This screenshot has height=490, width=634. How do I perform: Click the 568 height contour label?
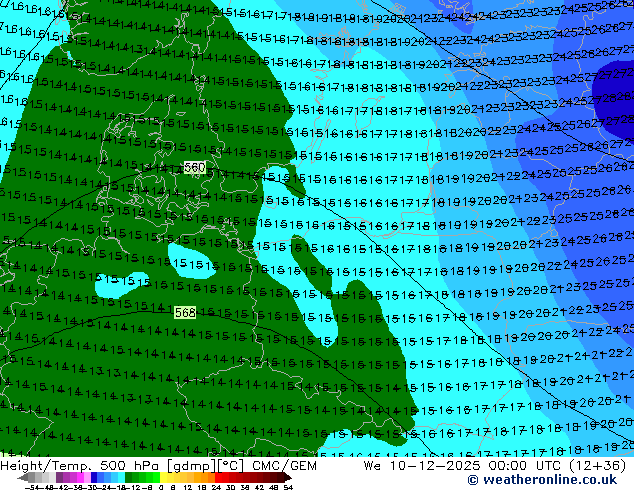pos(185,312)
